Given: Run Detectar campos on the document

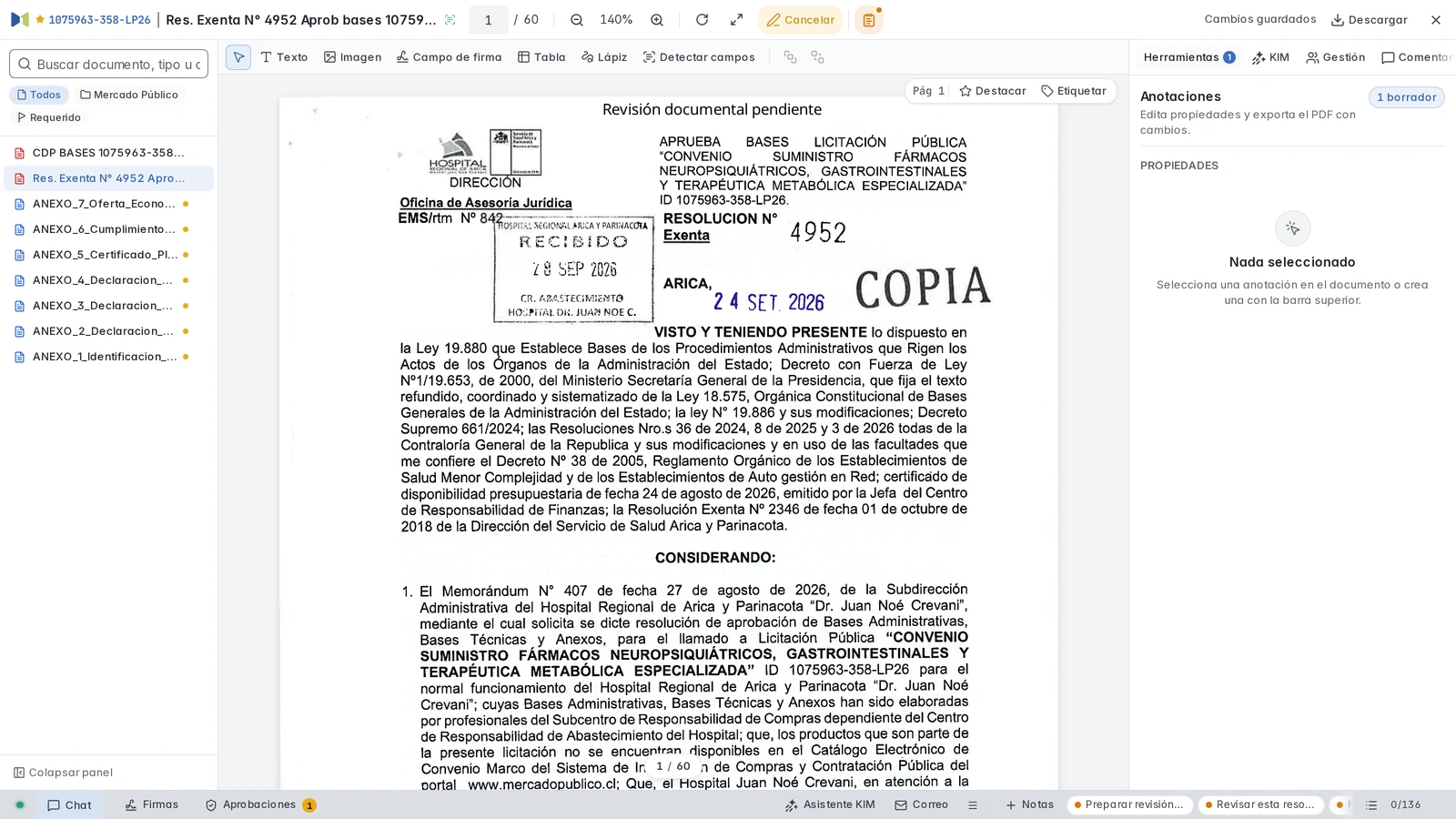Looking at the screenshot, I should (699, 57).
